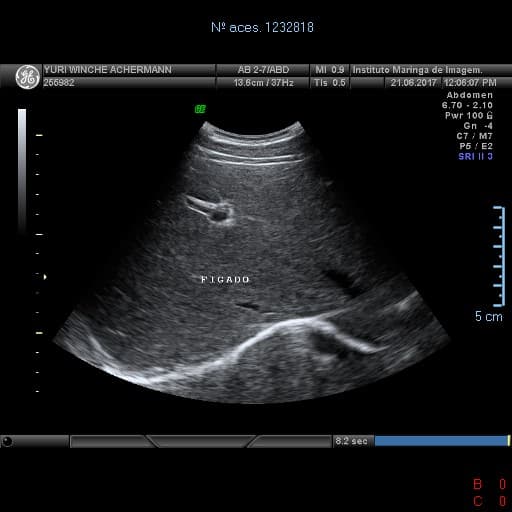Image resolution: width=512 pixels, height=512 pixels.
Task: Click the first bottom softkey tab
Action: point(108,441)
